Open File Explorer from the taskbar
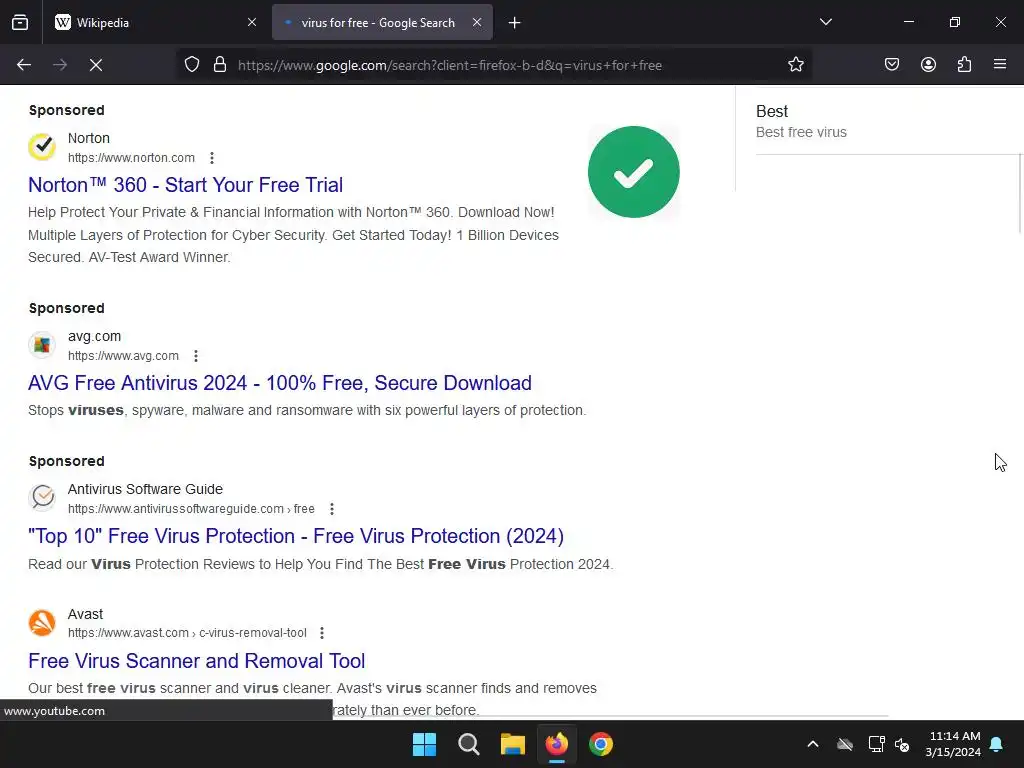Screen dimensions: 1024x768 pos(513,744)
